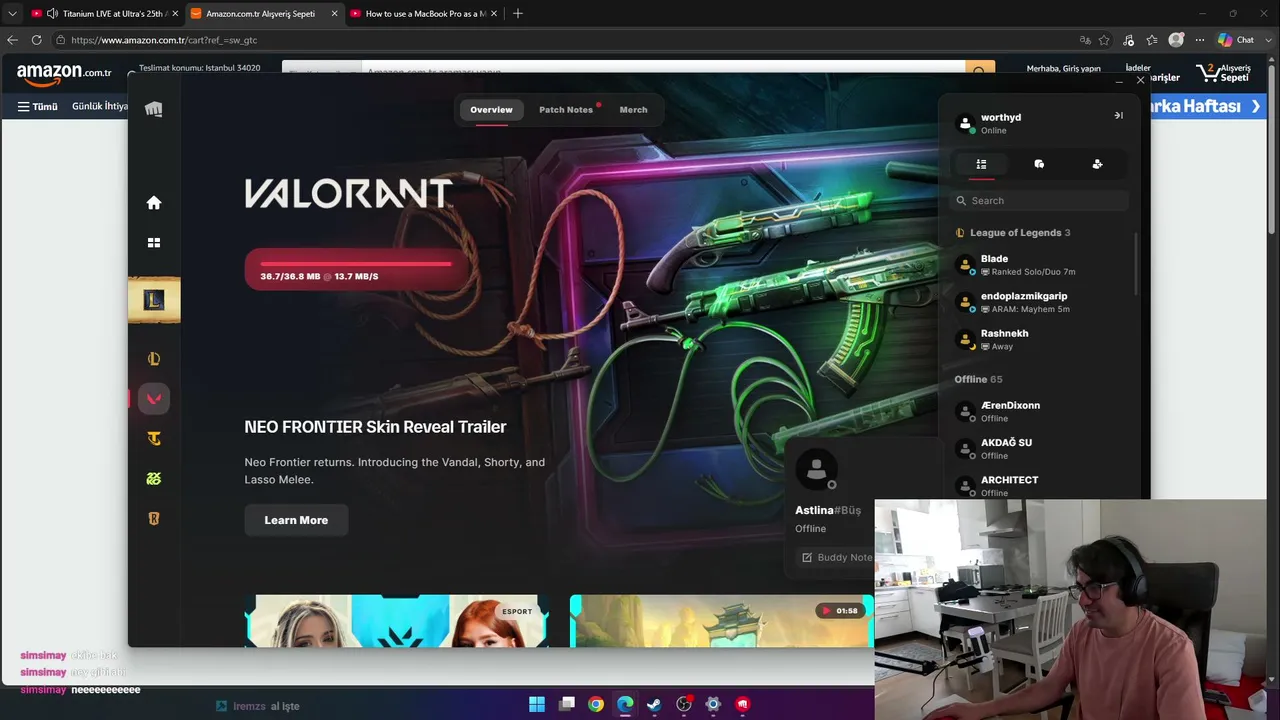Open the add friend view in the social panel

point(1097,164)
